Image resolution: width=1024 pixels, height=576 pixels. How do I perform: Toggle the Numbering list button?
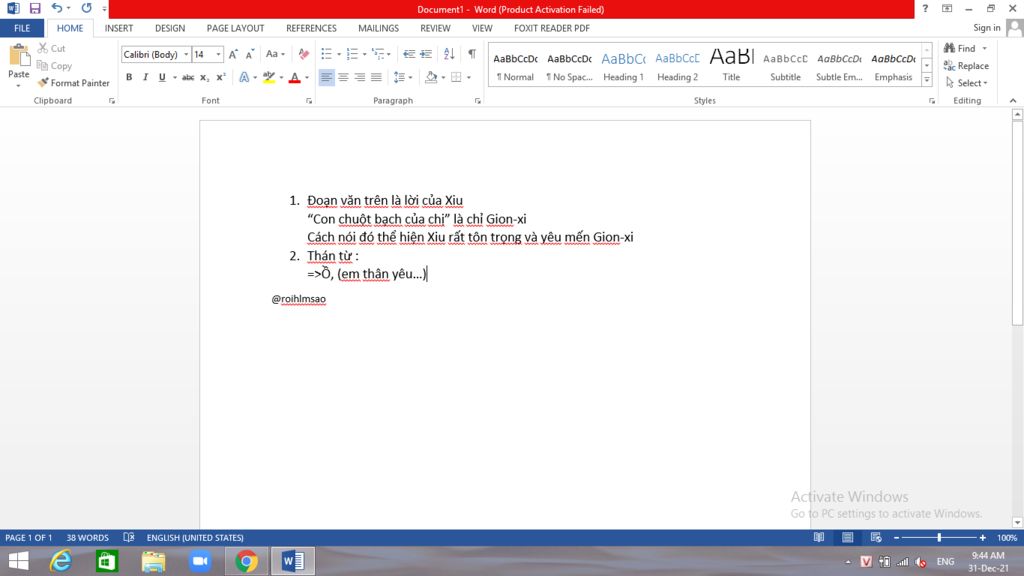tap(352, 54)
